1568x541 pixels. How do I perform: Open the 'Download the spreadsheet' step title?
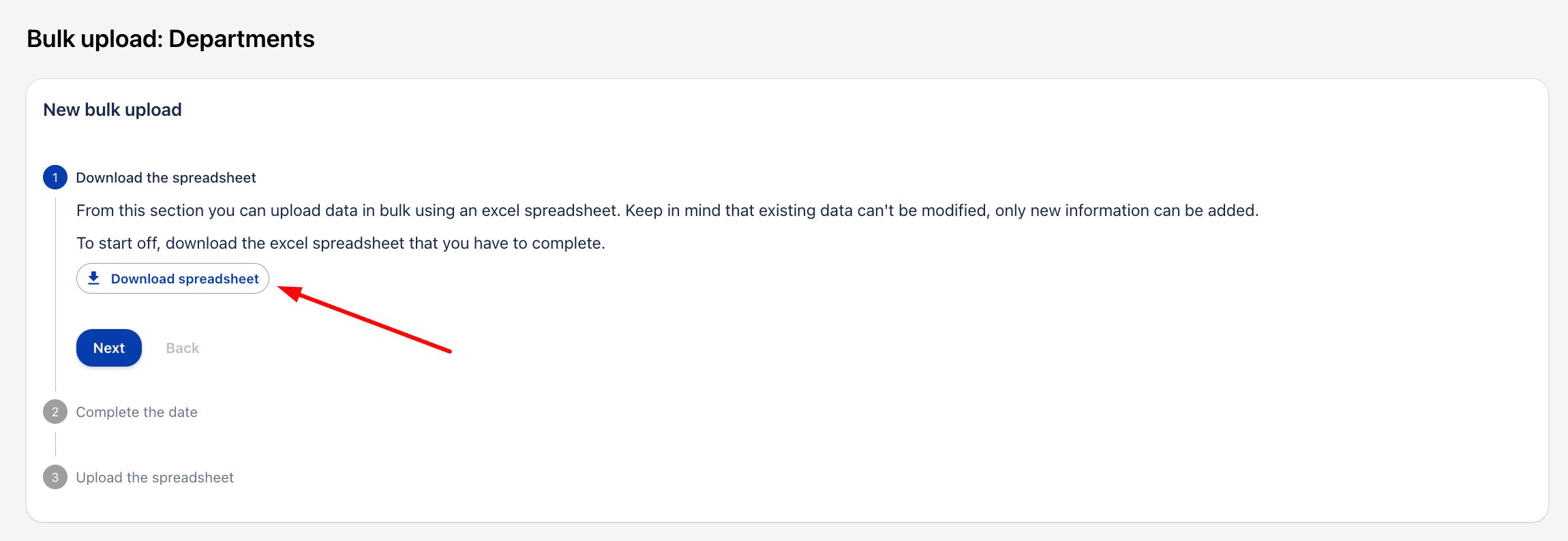coord(166,178)
